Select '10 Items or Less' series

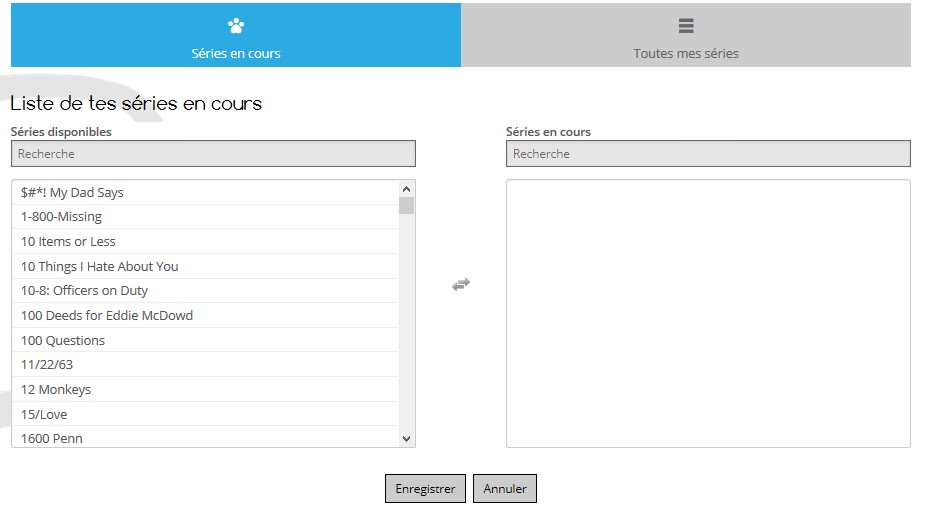coord(205,242)
